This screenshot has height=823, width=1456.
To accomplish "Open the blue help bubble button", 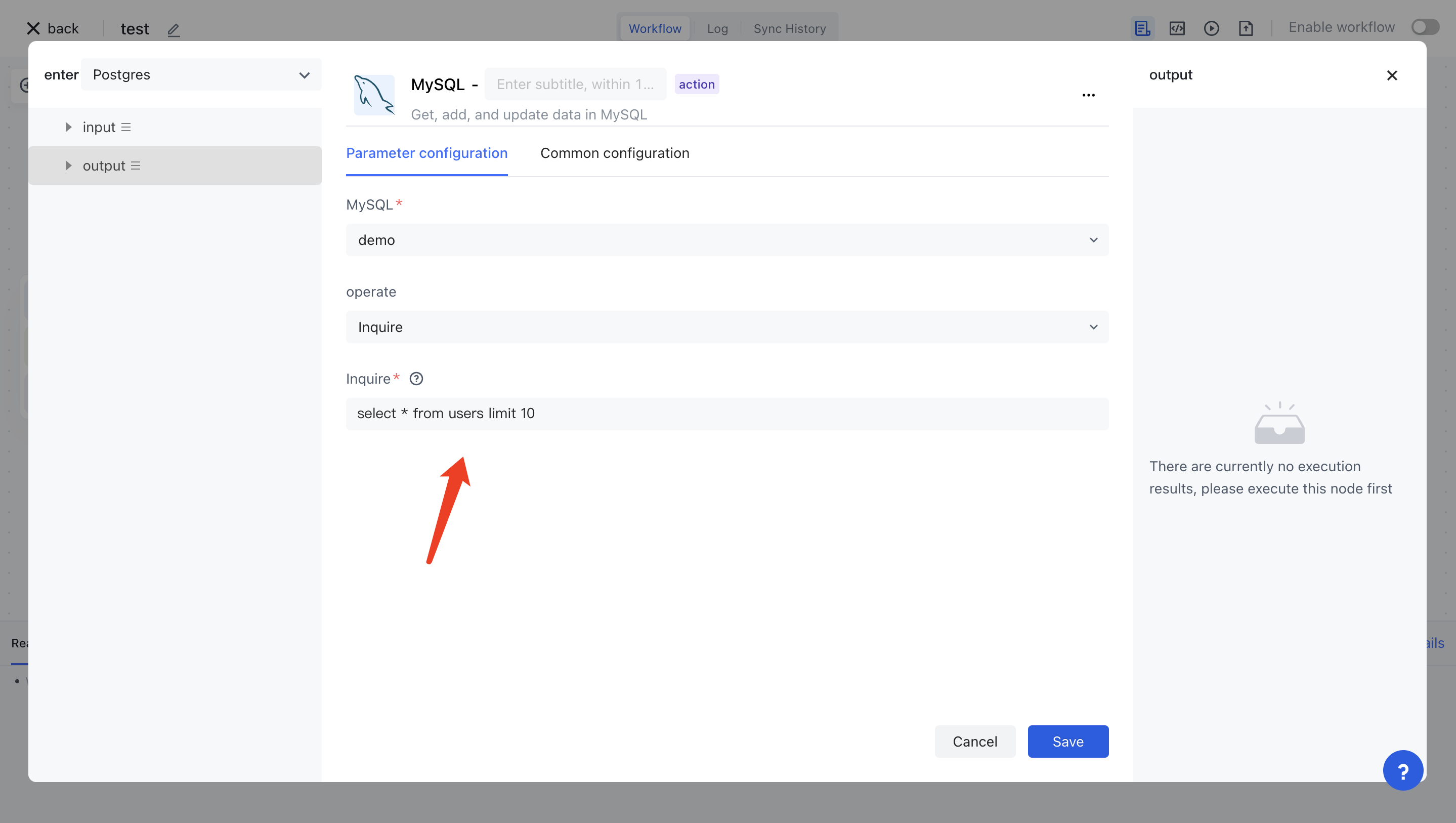I will click(1402, 770).
